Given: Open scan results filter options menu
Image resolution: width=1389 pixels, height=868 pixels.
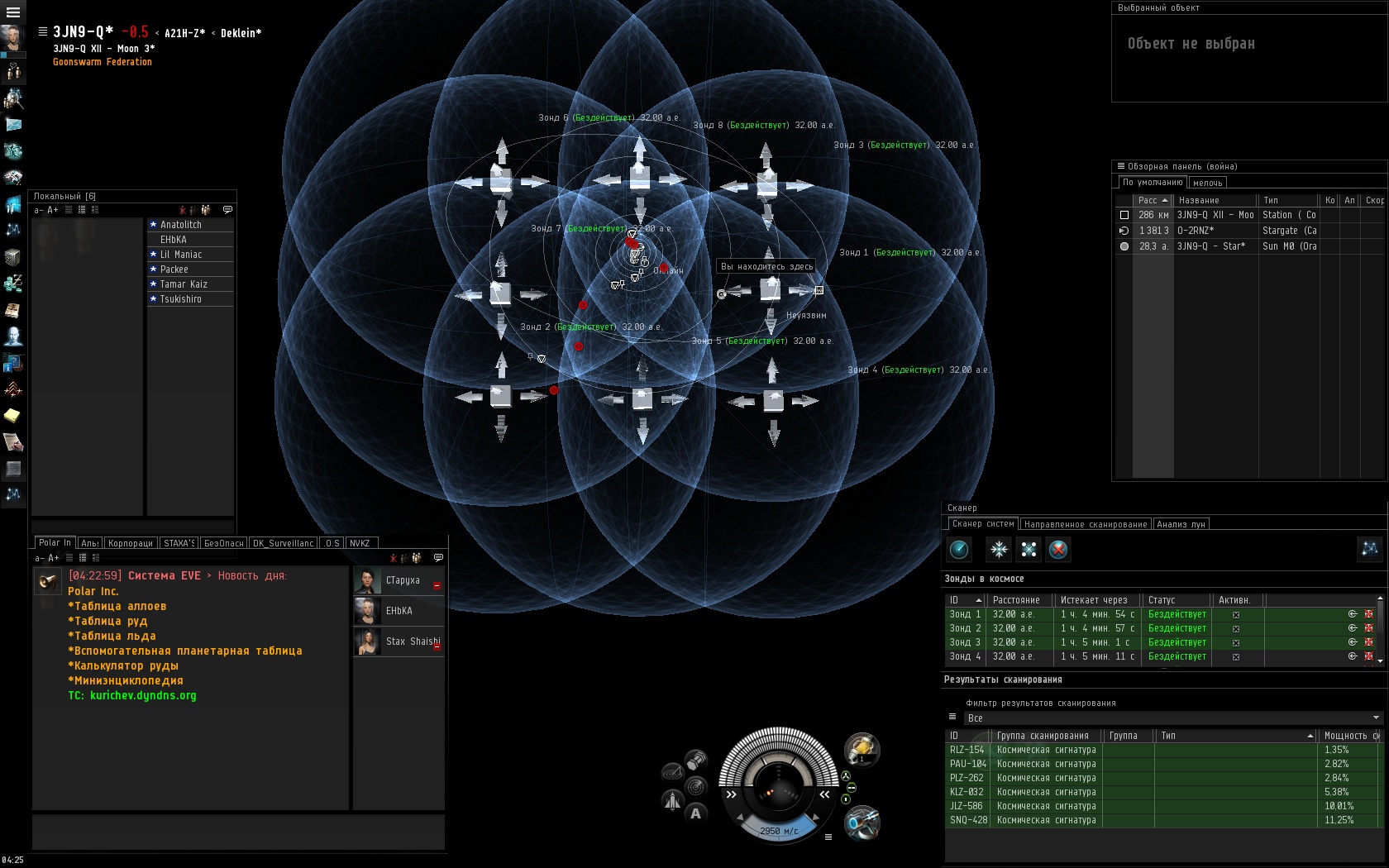Looking at the screenshot, I should [952, 717].
